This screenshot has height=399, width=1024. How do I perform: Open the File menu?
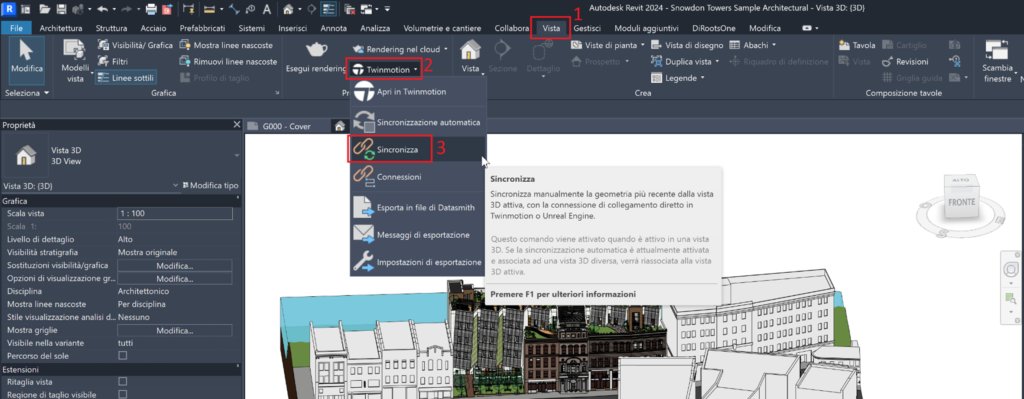tap(17, 28)
